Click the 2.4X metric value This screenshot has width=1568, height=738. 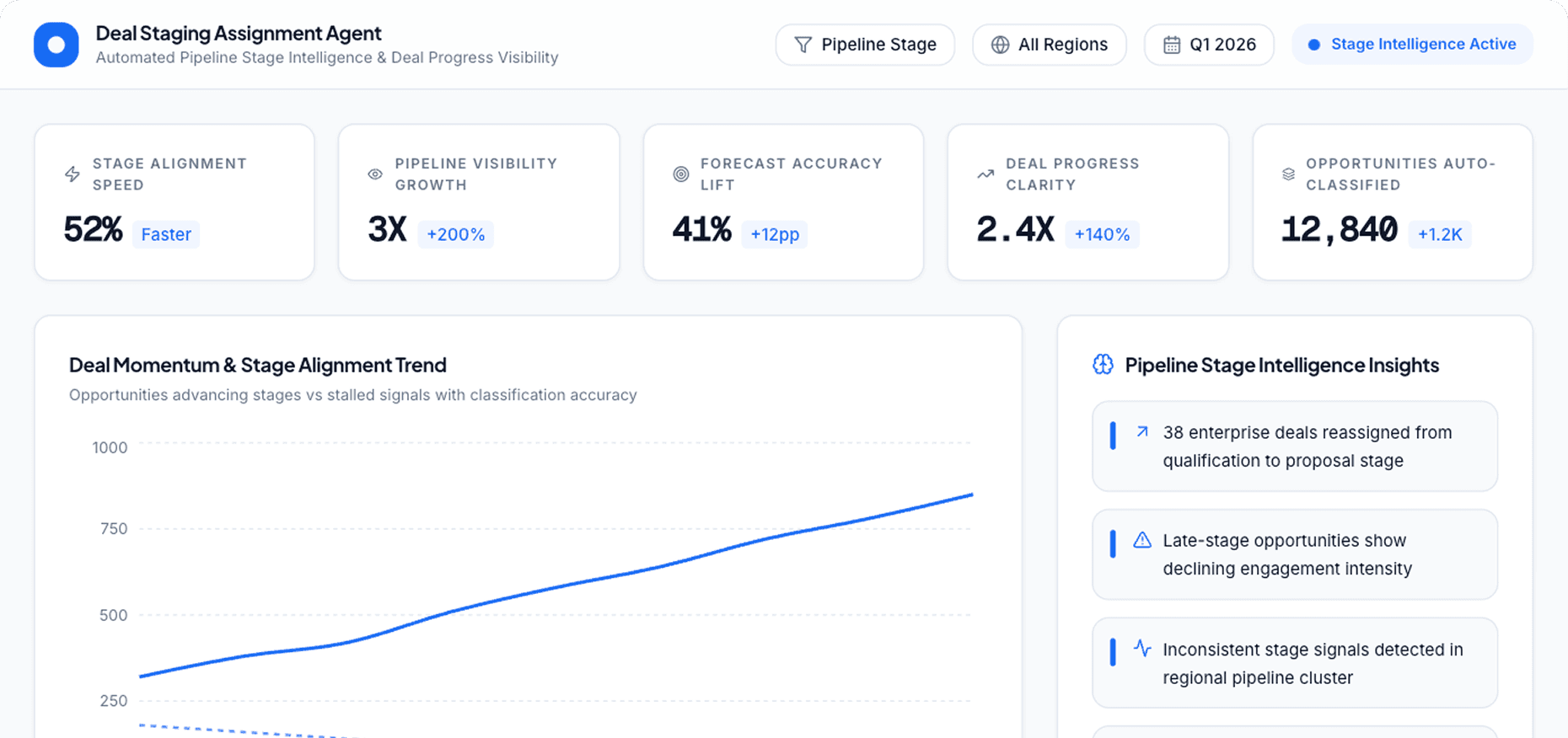tap(1015, 230)
